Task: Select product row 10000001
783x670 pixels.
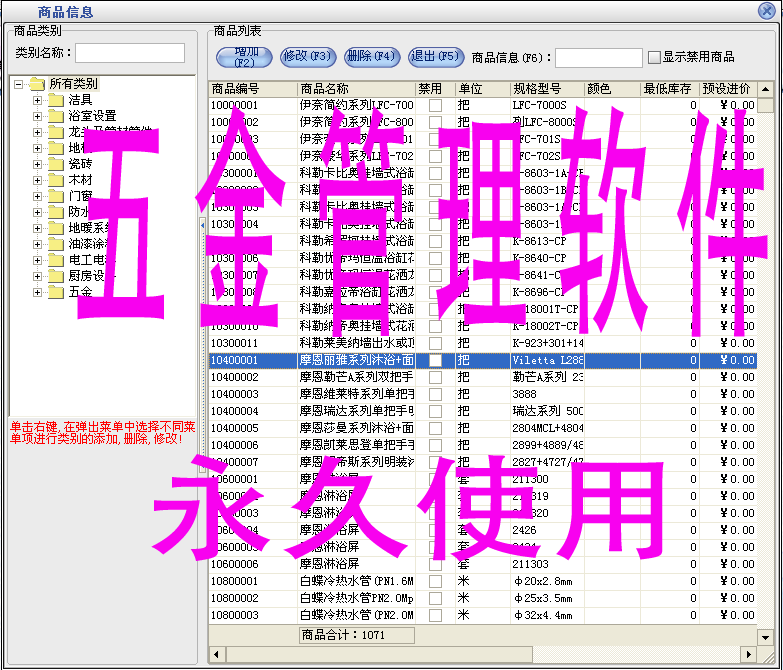Action: [482, 105]
